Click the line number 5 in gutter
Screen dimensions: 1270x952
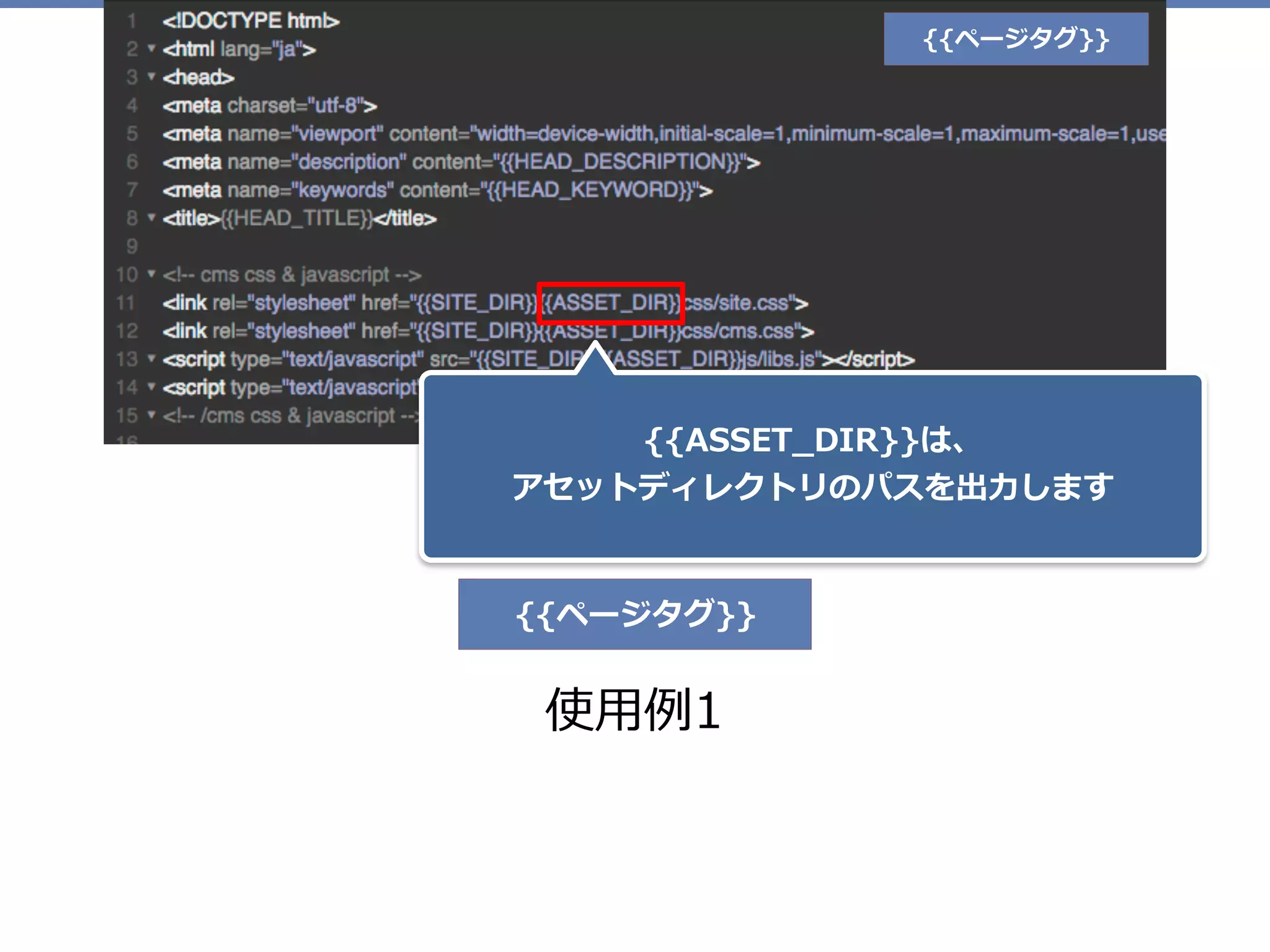(131, 134)
